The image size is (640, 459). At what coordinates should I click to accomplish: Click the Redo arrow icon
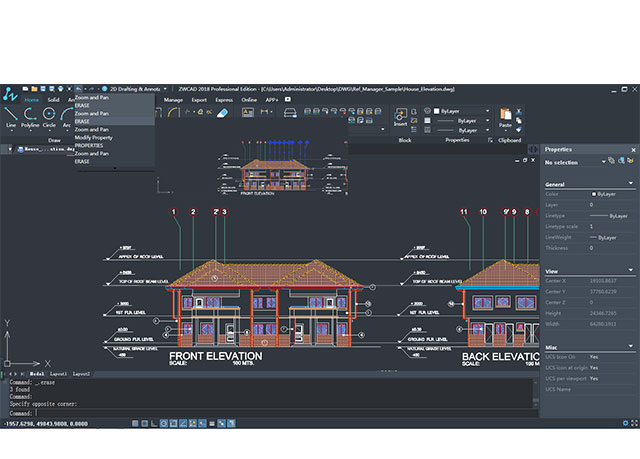tap(92, 89)
